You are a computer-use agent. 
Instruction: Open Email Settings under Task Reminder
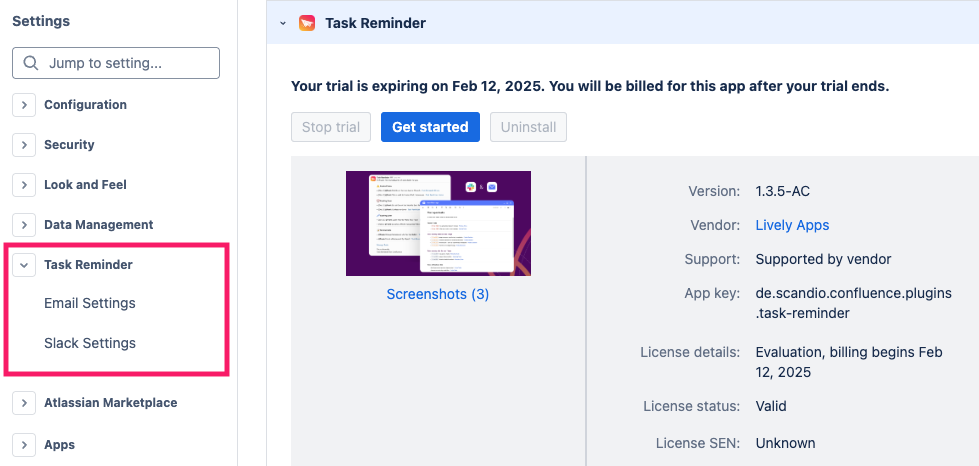90,303
